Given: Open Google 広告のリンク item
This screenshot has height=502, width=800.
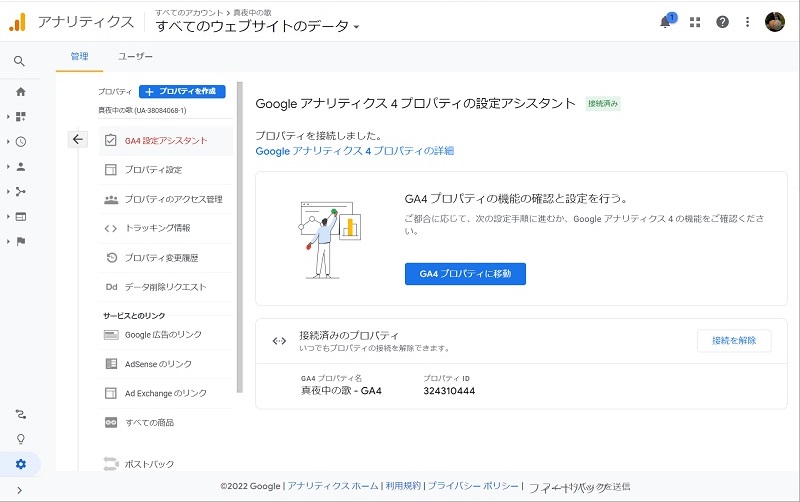Looking at the screenshot, I should click(x=166, y=335).
